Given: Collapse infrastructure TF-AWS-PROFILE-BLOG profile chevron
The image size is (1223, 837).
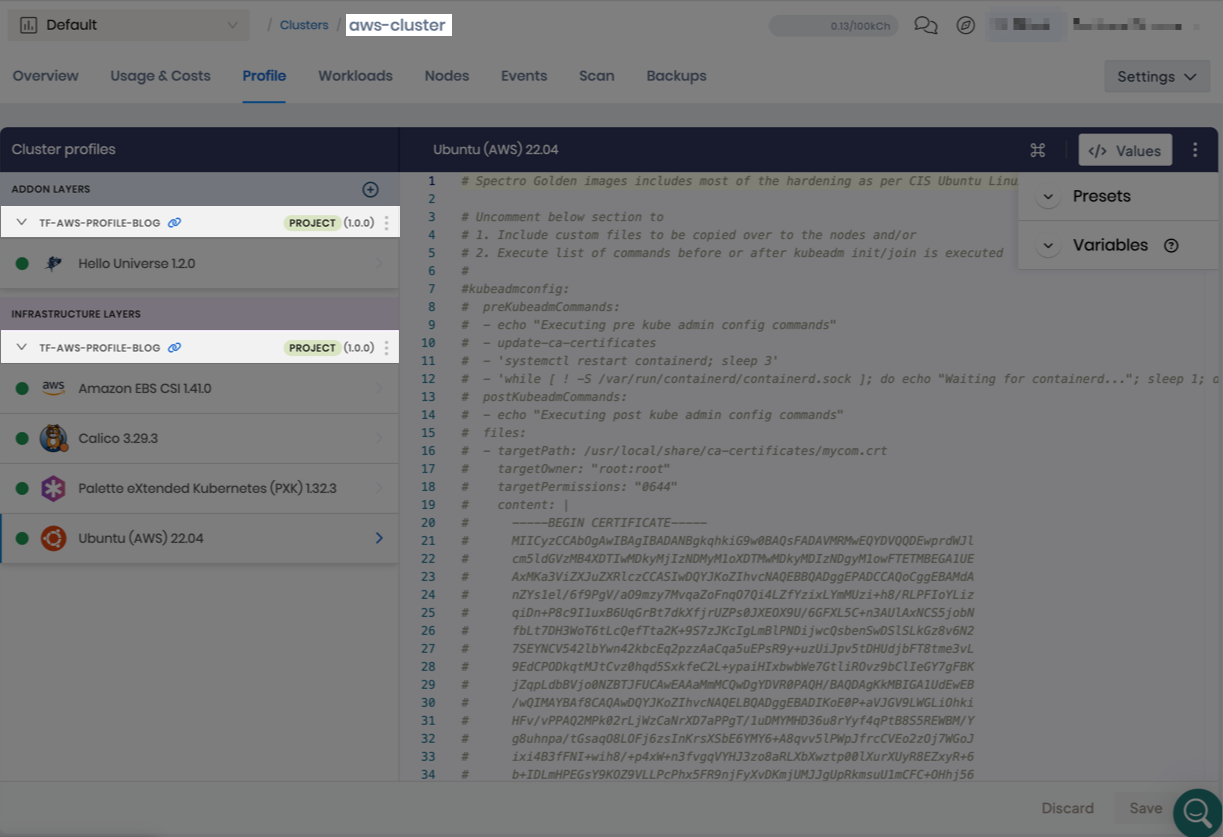Looking at the screenshot, I should (x=22, y=348).
